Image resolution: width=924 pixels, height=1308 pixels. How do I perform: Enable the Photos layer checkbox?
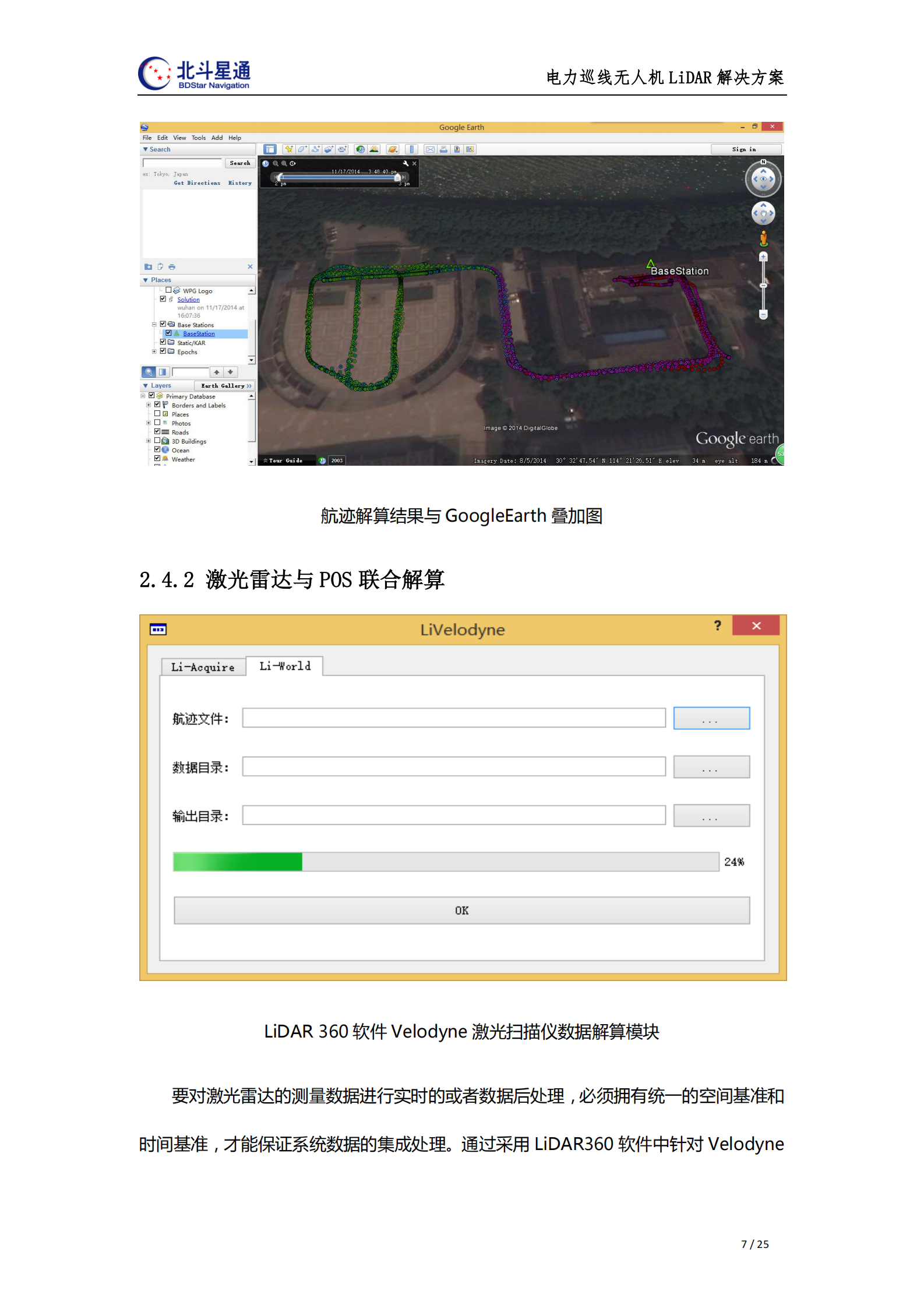[x=157, y=423]
